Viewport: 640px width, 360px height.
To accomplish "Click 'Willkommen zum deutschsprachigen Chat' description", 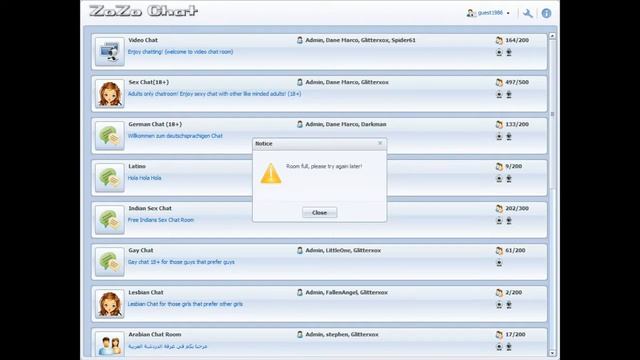I will point(175,136).
